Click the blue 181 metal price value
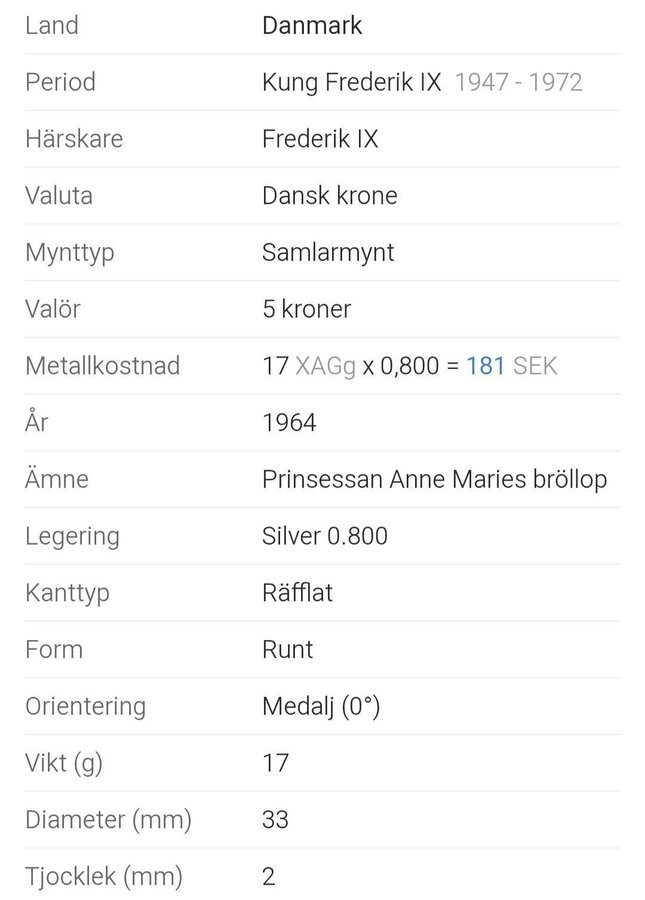This screenshot has height=900, width=645. pos(485,366)
